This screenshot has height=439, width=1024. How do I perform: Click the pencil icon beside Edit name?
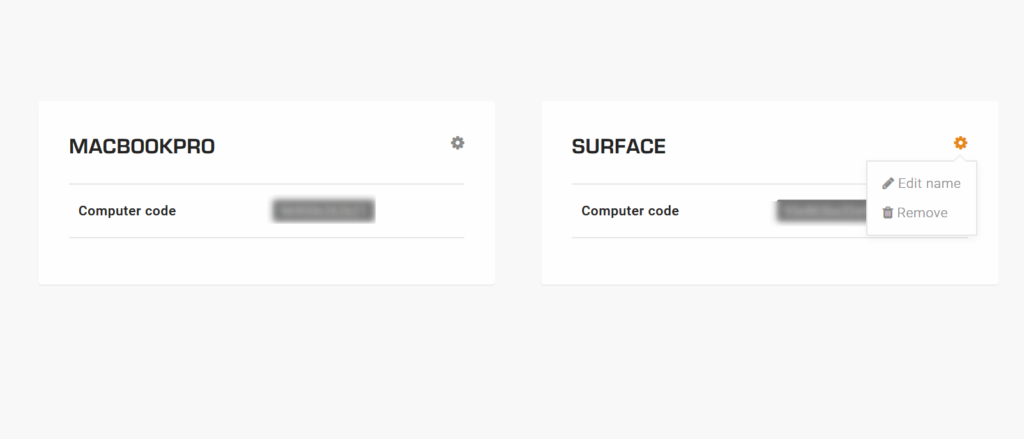coord(888,183)
